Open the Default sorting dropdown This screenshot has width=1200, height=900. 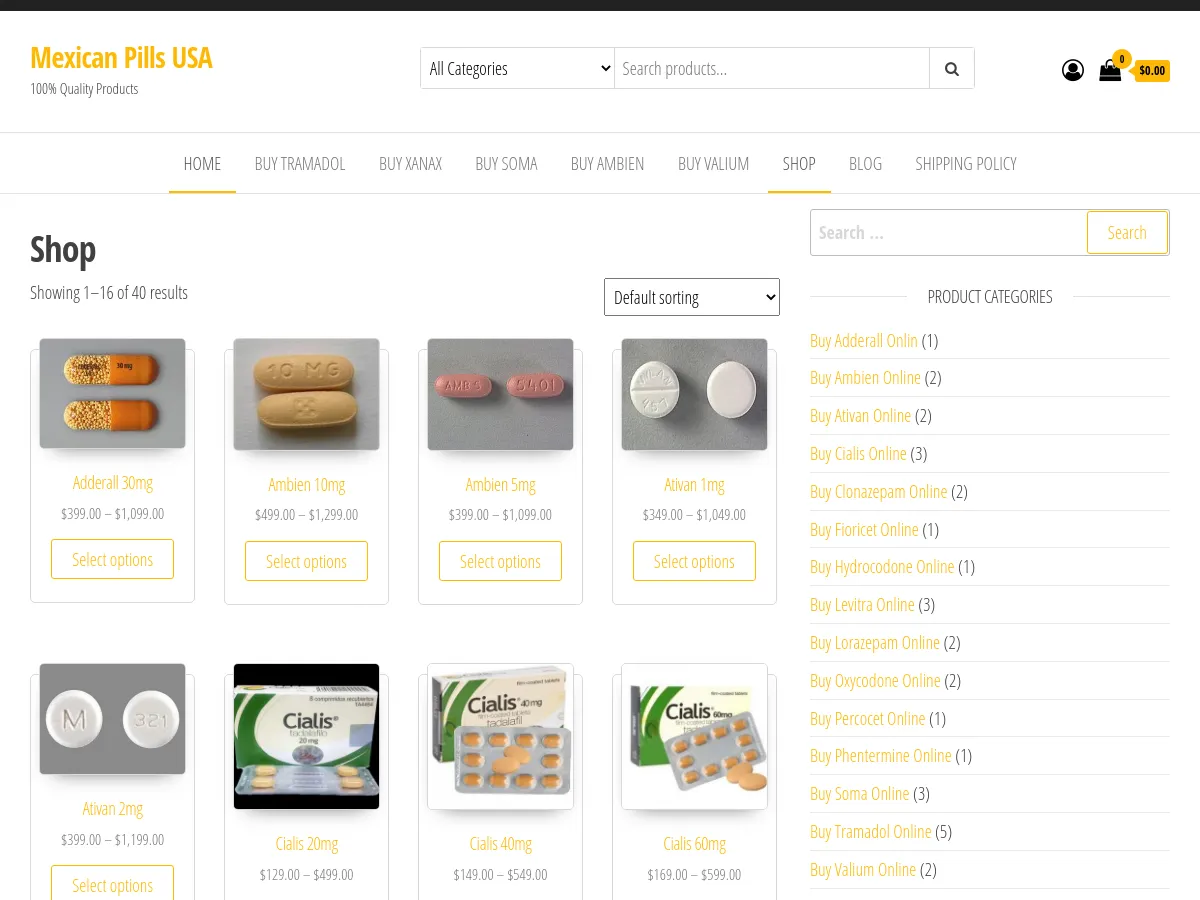coord(691,297)
